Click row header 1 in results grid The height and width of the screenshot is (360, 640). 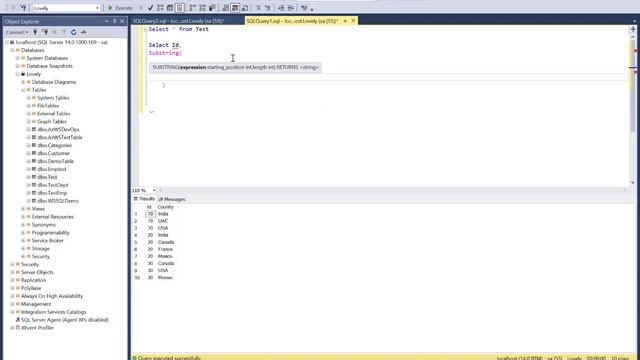[136, 214]
